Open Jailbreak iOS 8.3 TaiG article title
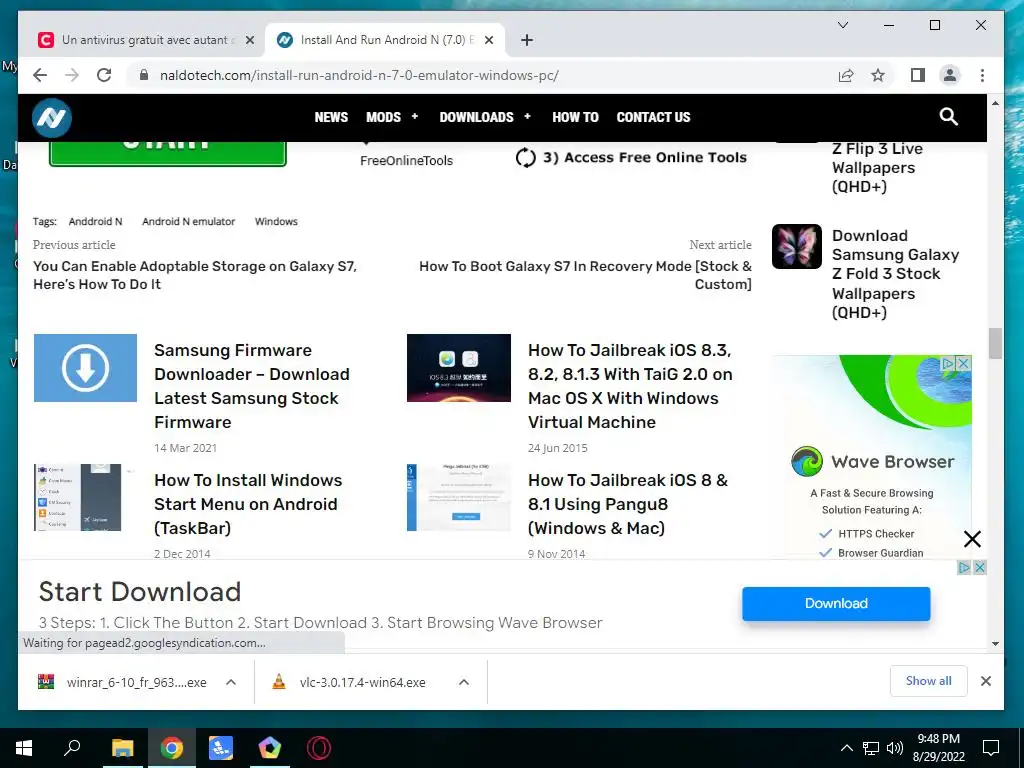The image size is (1024, 768). 630,386
